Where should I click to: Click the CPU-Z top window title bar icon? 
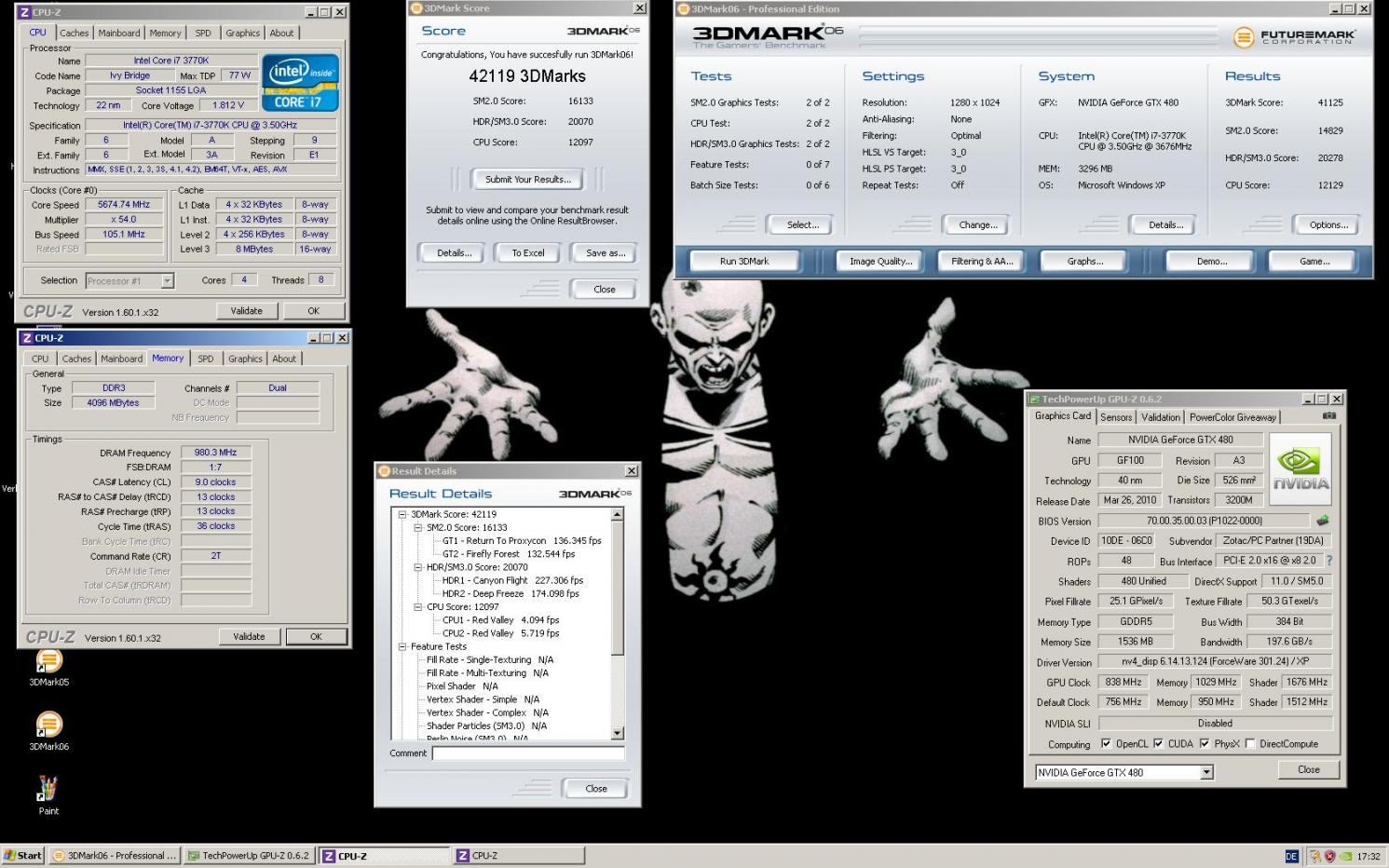(24, 12)
